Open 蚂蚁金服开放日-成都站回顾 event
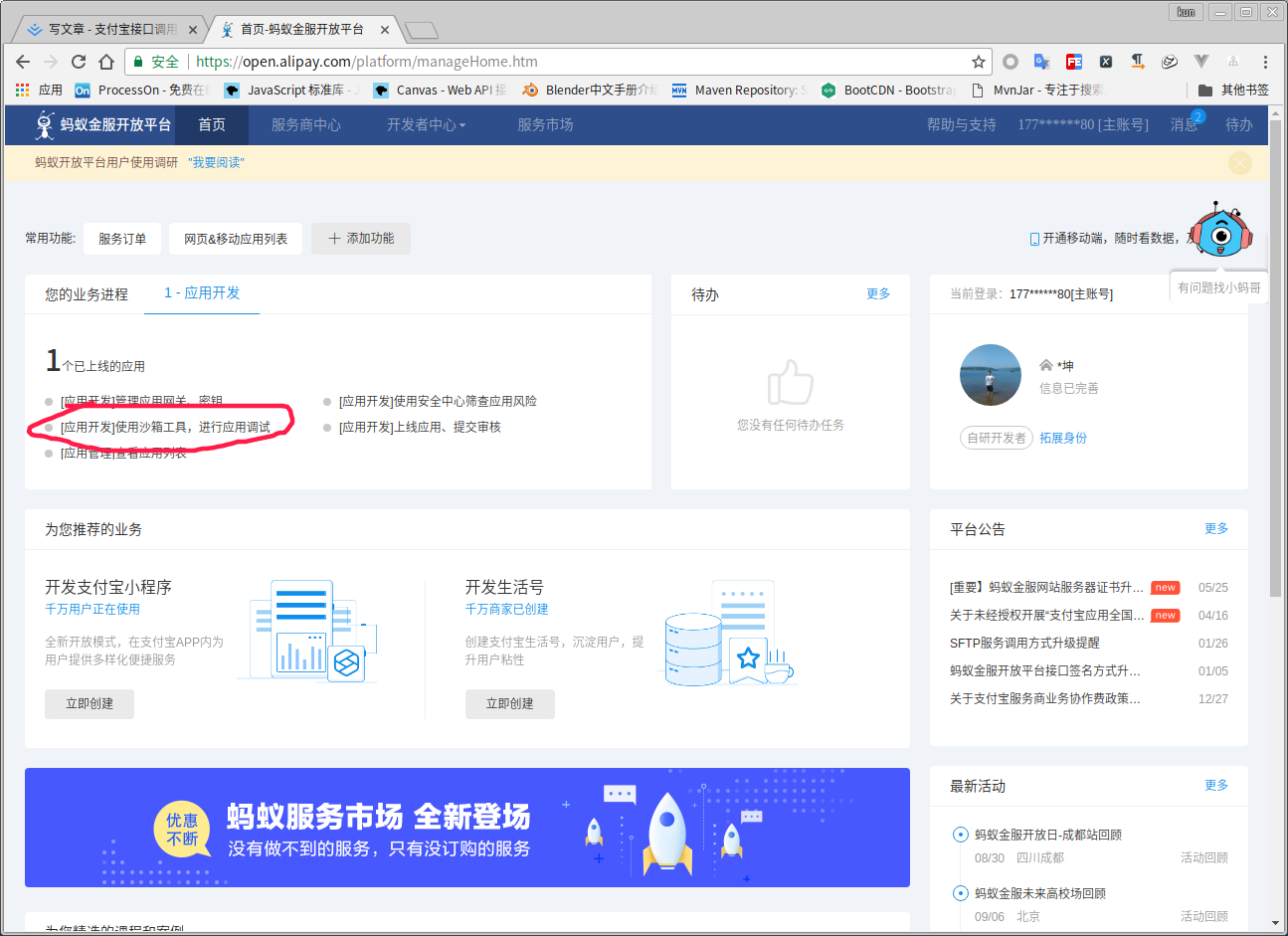Viewport: 1288px width, 936px height. point(1048,836)
